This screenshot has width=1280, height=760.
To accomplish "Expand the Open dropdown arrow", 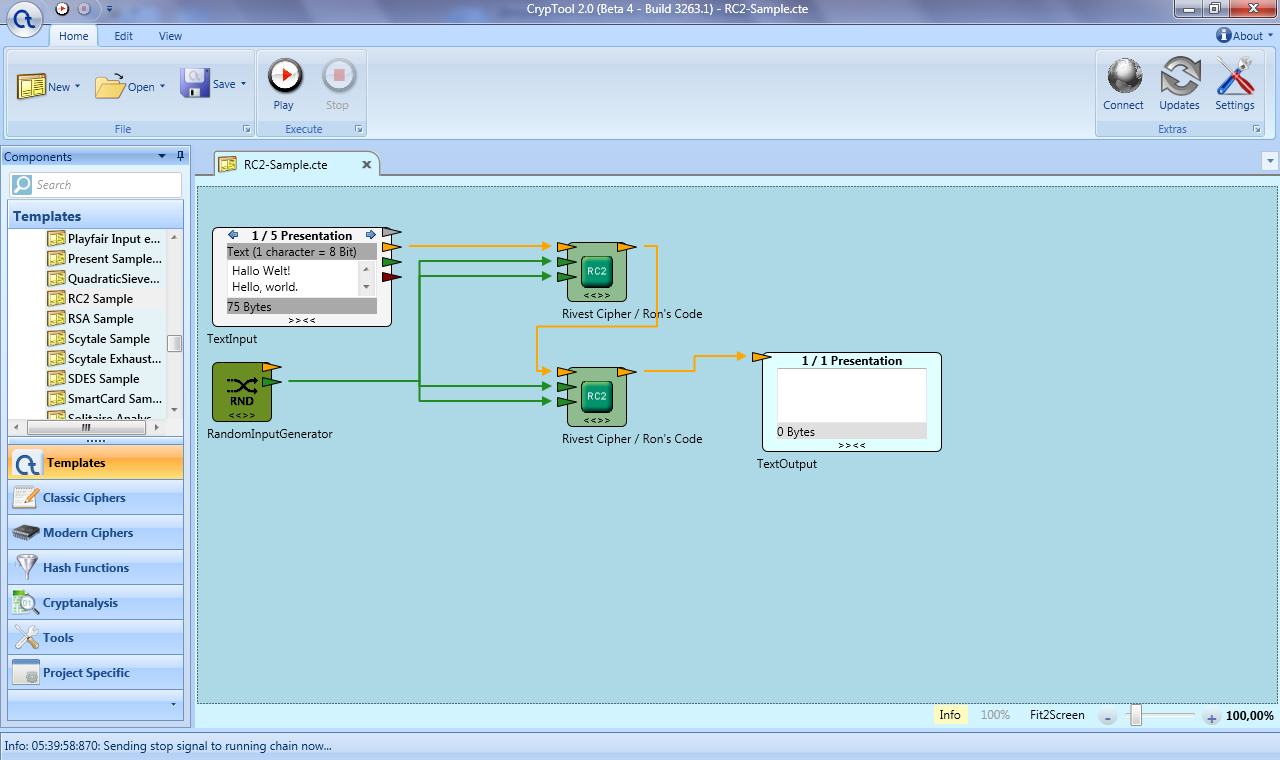I will (x=162, y=87).
